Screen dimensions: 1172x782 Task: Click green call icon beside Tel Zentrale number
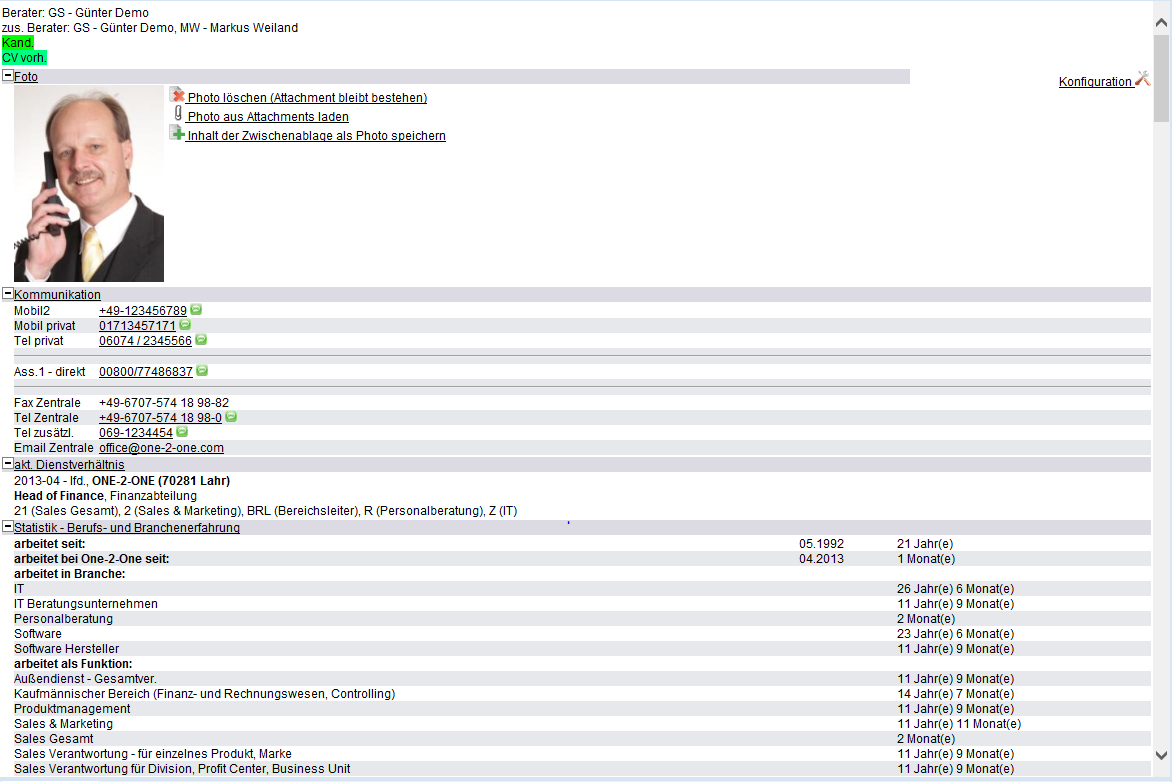point(231,417)
